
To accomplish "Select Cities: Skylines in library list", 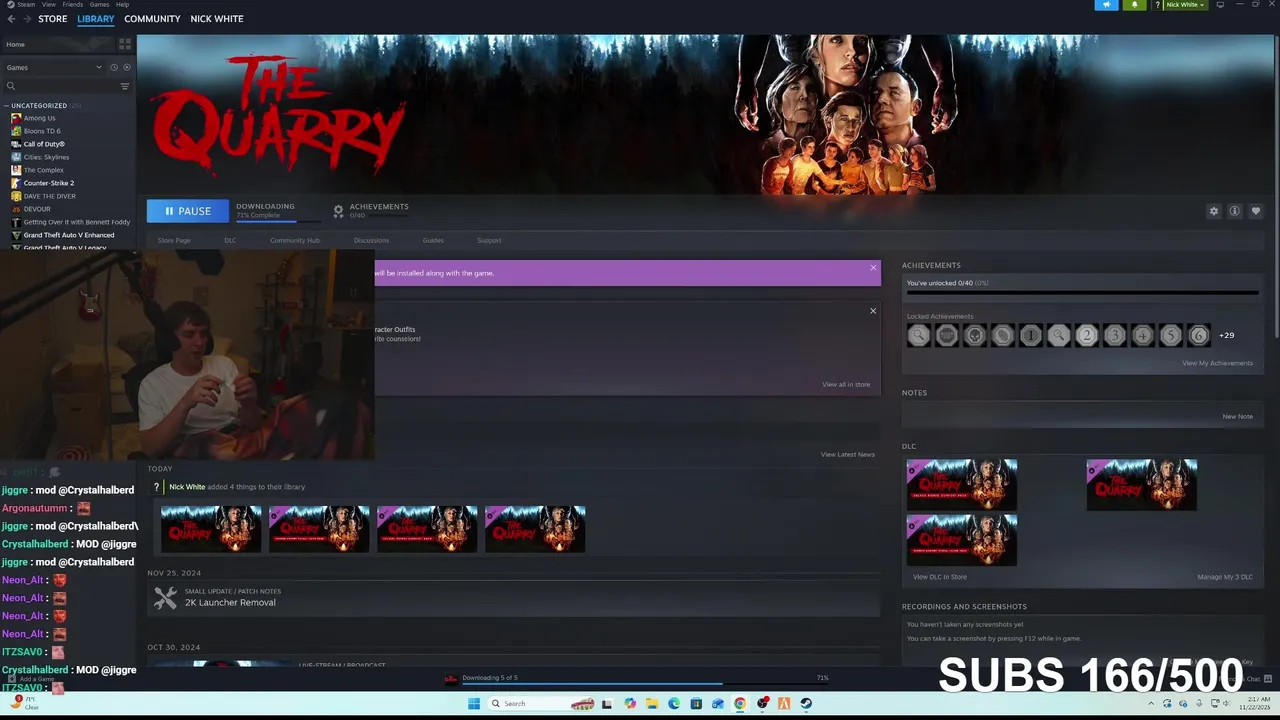I will (46, 157).
